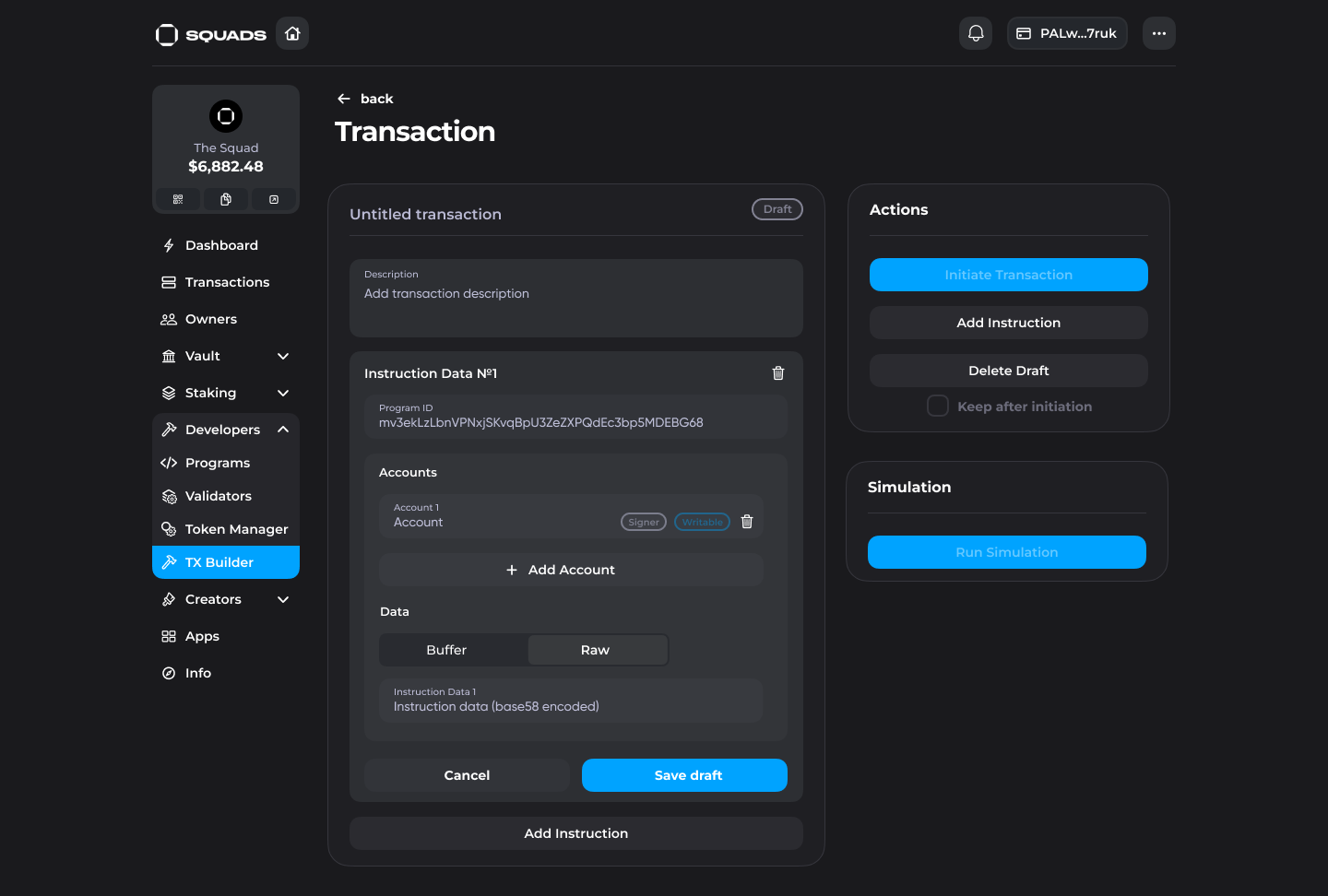Image resolution: width=1328 pixels, height=896 pixels.
Task: Delete Instruction Data Nº1 with trash icon
Action: click(x=777, y=373)
